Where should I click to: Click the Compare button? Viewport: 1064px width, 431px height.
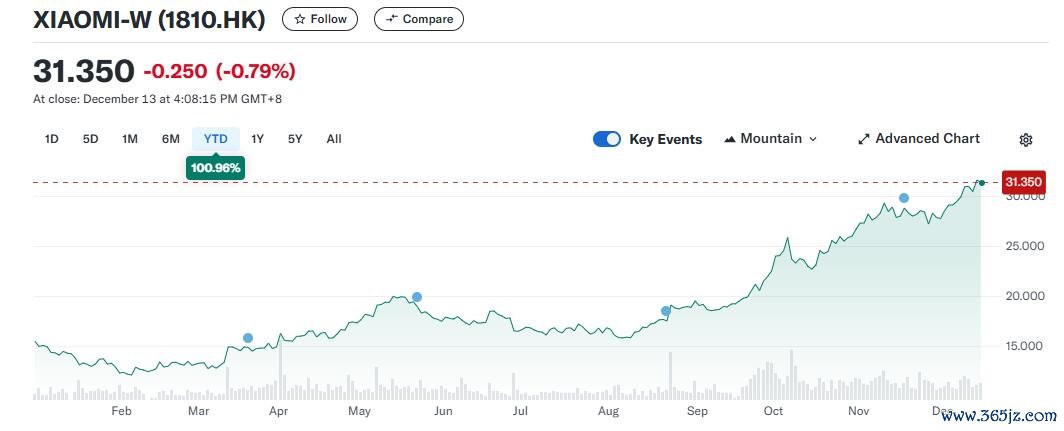(x=419, y=19)
